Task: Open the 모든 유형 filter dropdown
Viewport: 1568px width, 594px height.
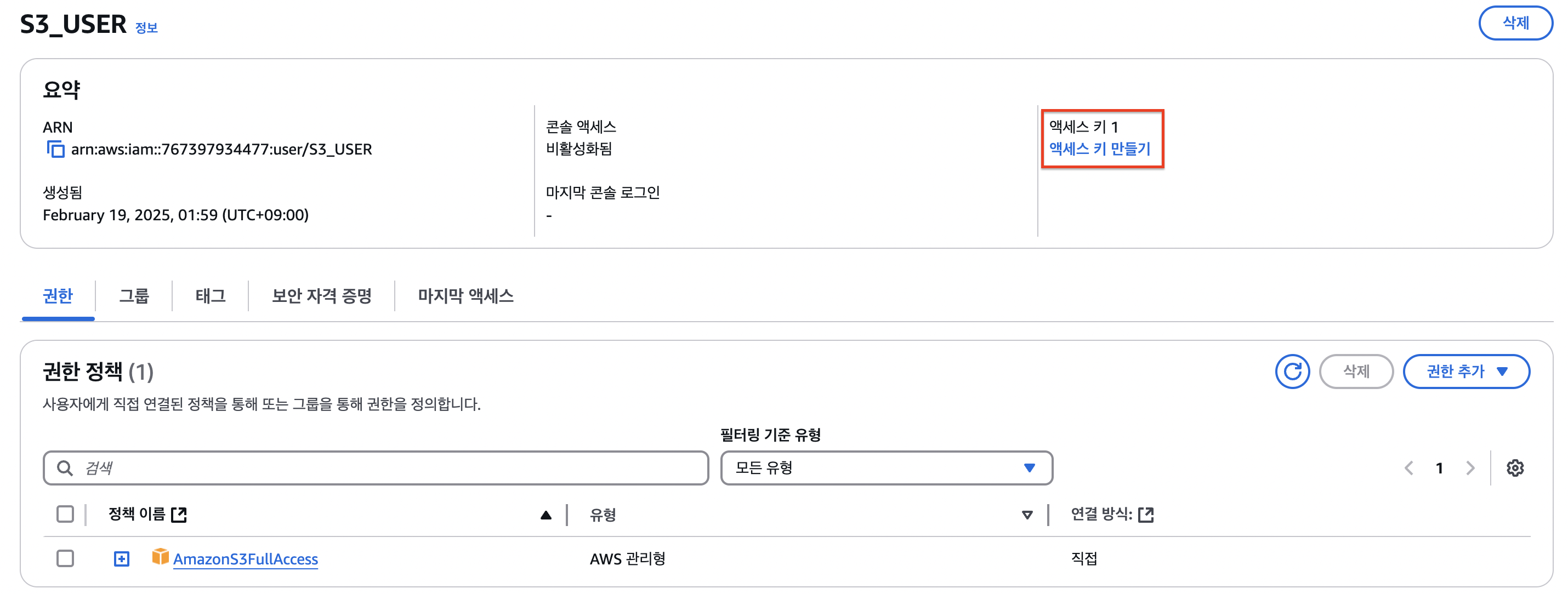Action: (x=885, y=468)
